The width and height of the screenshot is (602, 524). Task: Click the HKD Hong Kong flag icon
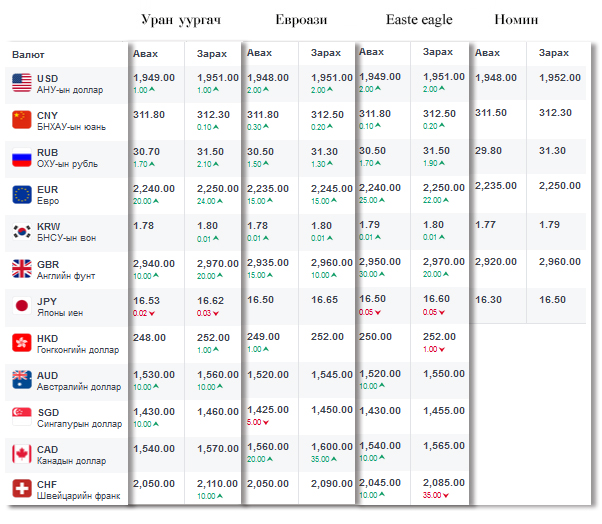(x=21, y=342)
